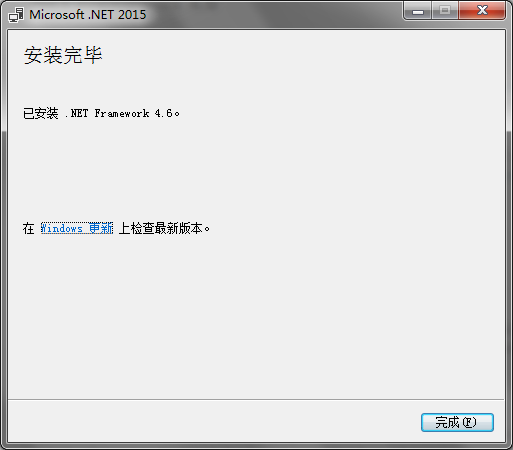Image resolution: width=513 pixels, height=450 pixels.
Task: Click the .NET Framework product name text
Action: tap(107, 113)
